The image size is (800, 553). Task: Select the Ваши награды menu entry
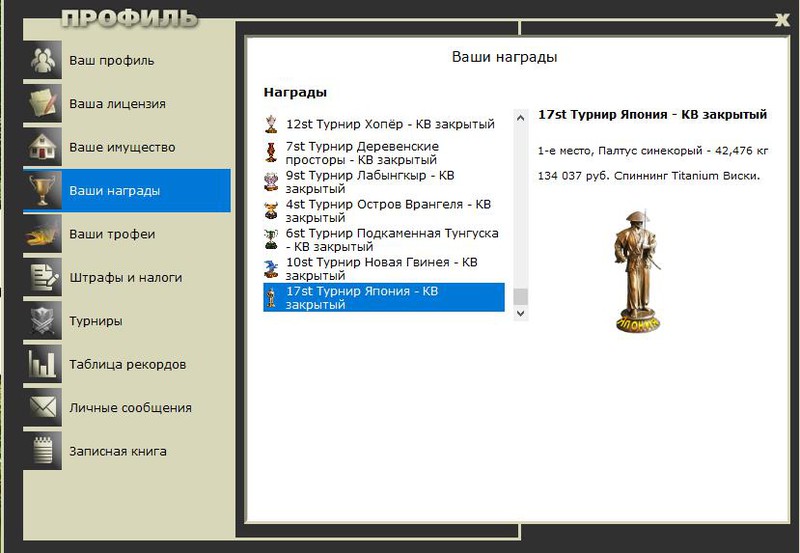127,190
